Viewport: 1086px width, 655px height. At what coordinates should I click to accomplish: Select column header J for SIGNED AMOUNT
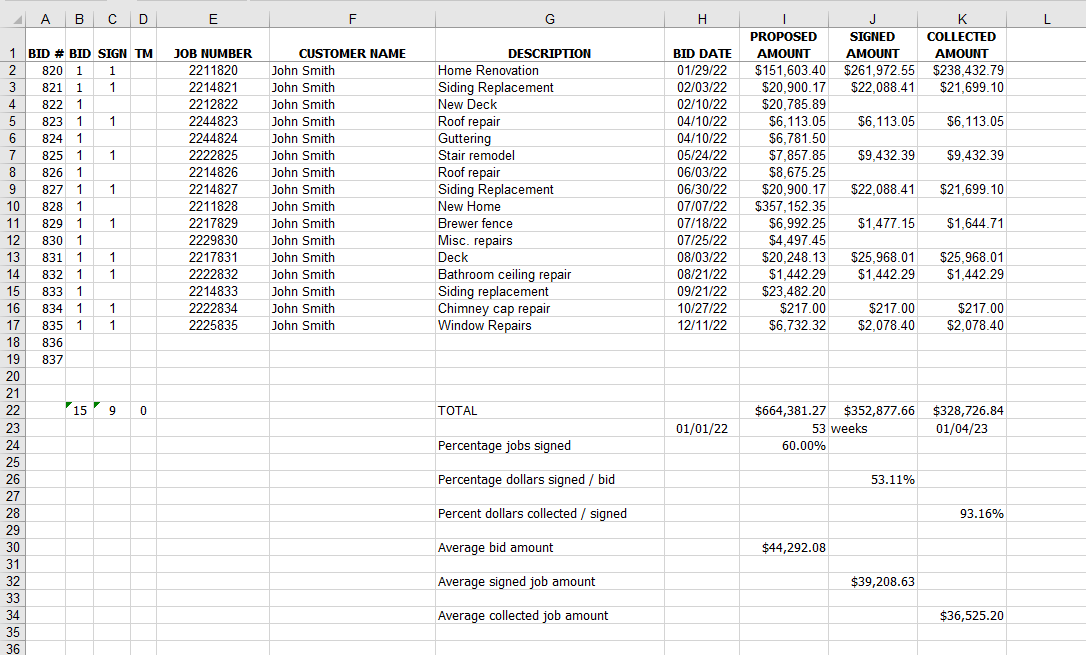(x=872, y=18)
